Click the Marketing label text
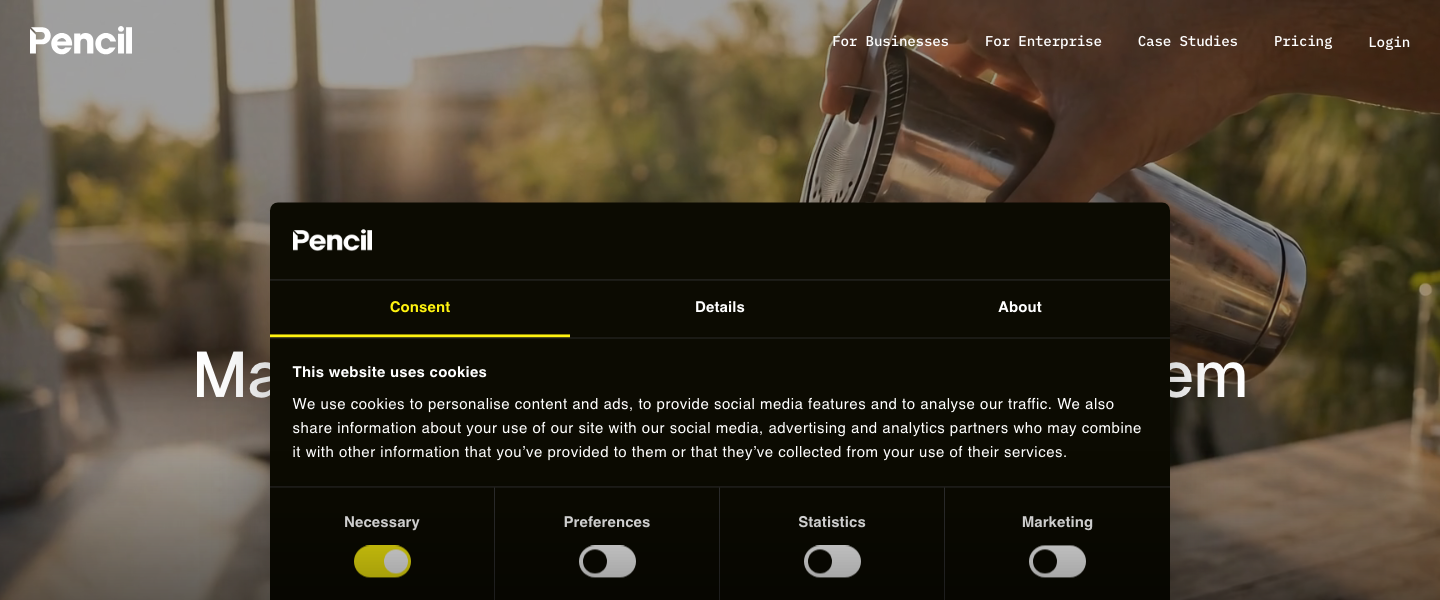The height and width of the screenshot is (600, 1440). coord(1057,522)
